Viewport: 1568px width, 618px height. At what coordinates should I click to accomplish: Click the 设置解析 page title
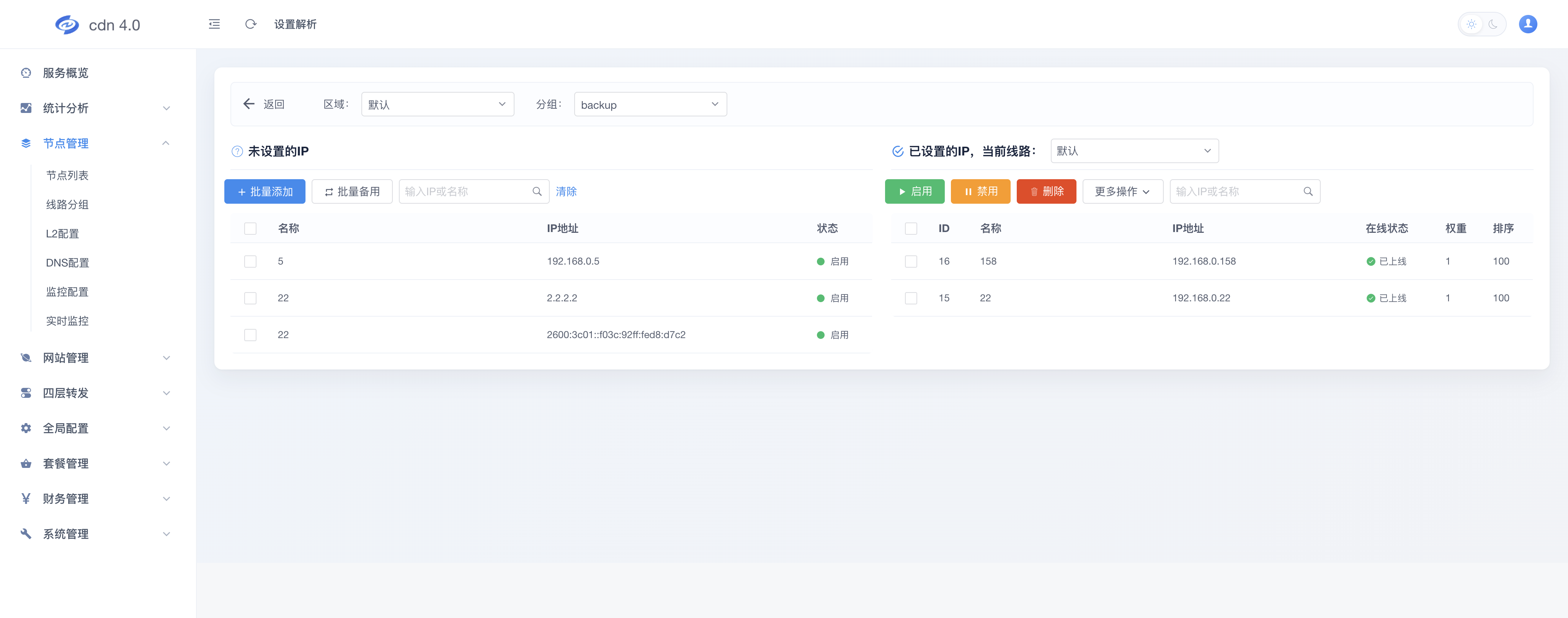[295, 25]
